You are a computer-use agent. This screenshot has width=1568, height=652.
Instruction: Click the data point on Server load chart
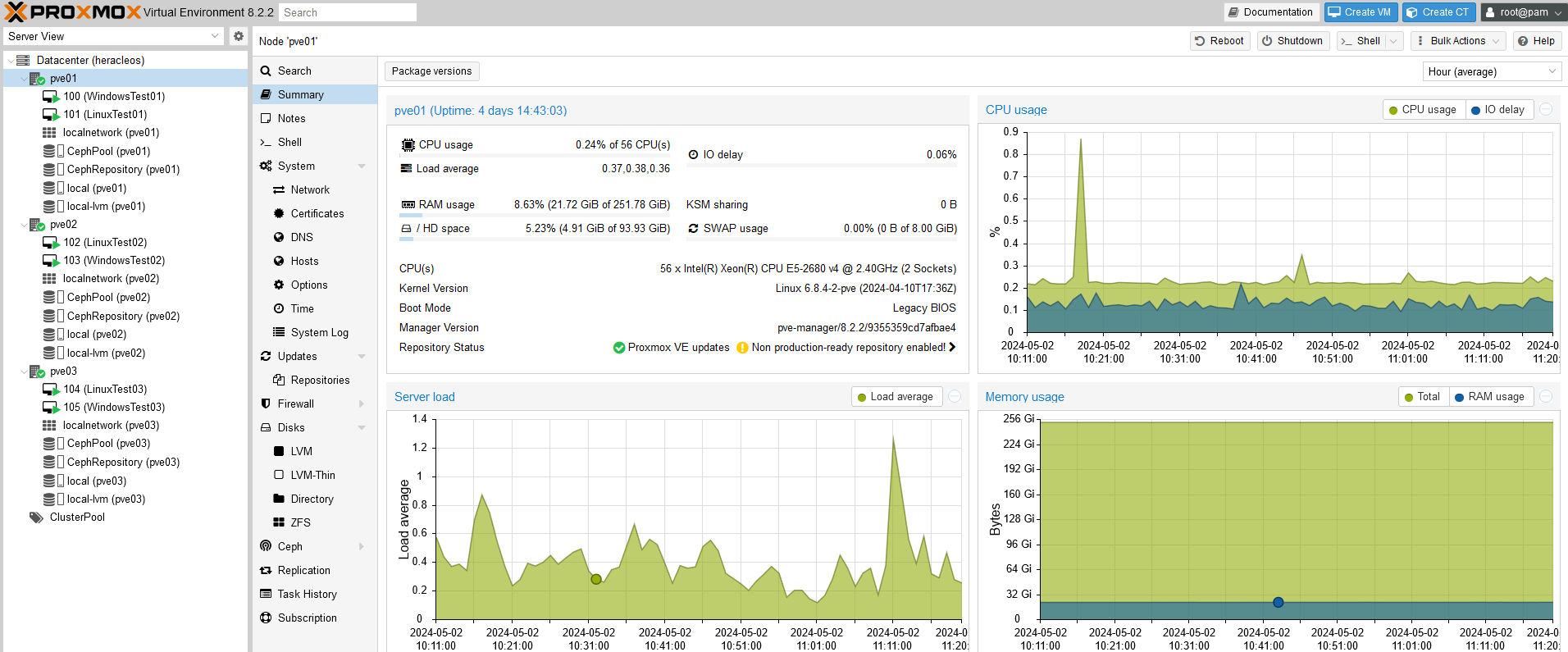point(596,579)
